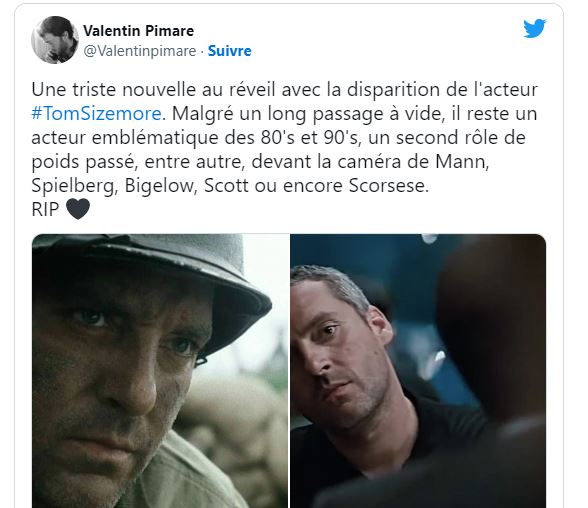Screen dimensions: 588x508
Task: Follow the account via Suivre link
Action: [x=230, y=51]
